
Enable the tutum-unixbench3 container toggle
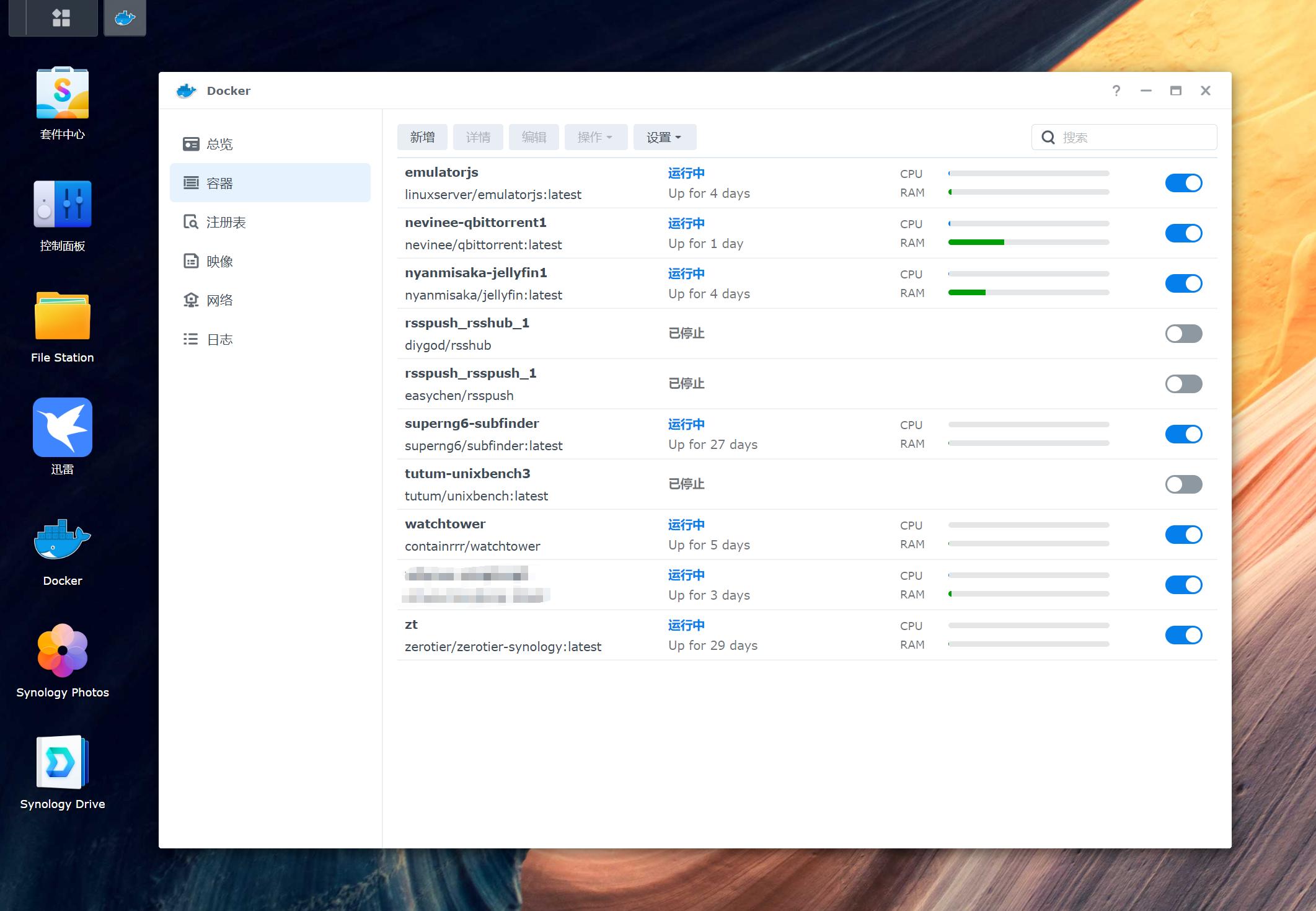tap(1183, 484)
